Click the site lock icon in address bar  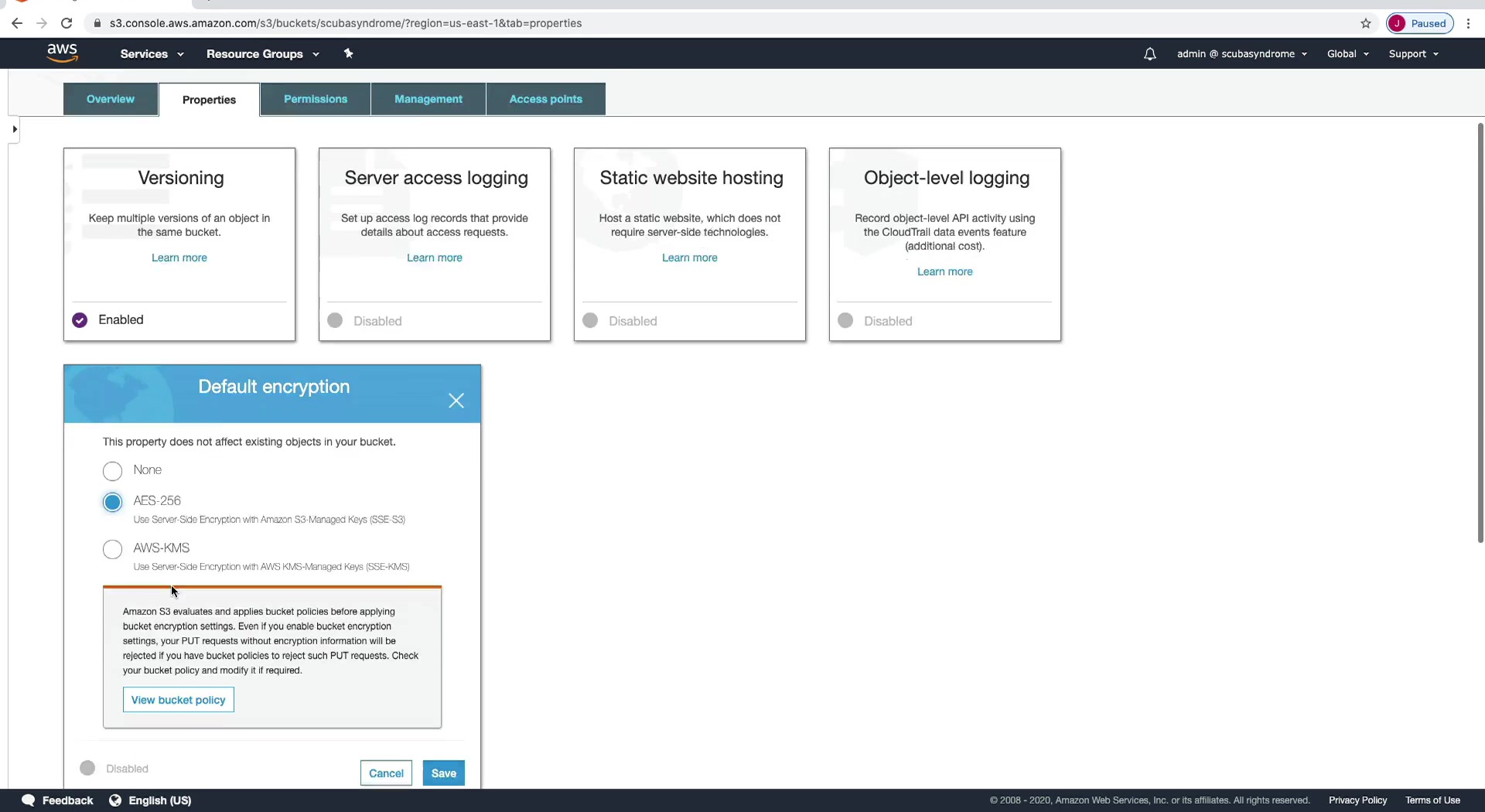click(x=97, y=23)
